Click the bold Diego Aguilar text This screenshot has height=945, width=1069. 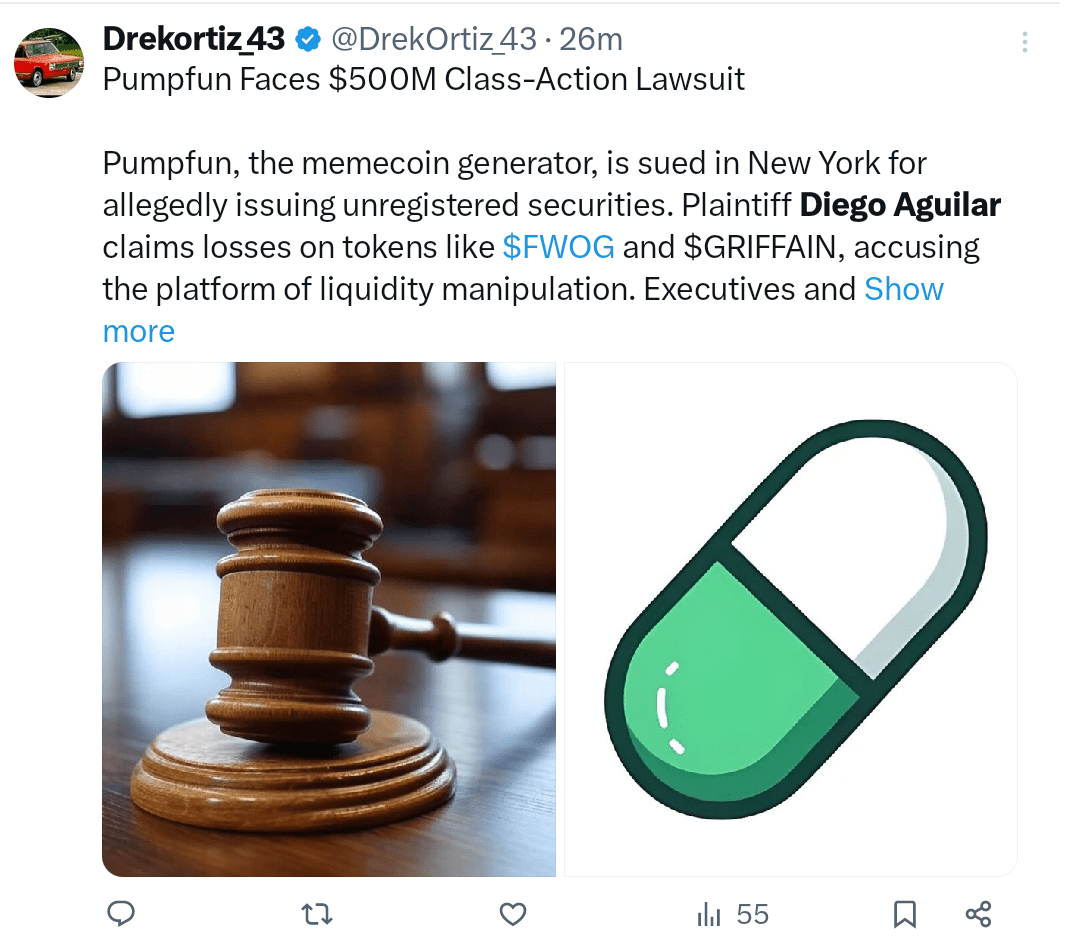pos(900,205)
